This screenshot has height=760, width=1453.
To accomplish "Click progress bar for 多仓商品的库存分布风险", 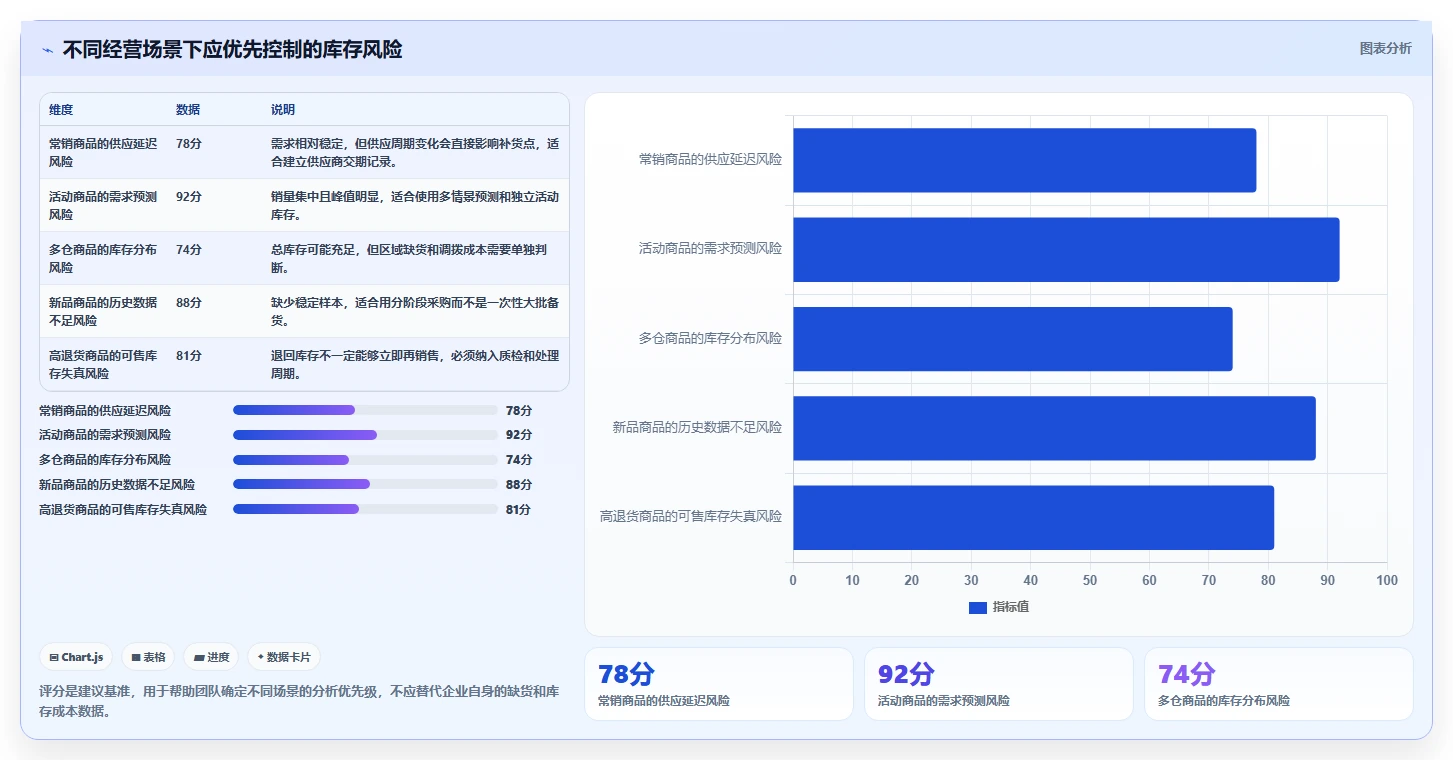I will (365, 460).
